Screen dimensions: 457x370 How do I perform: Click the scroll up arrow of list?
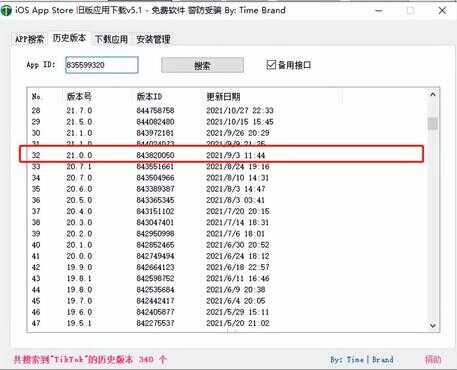tap(433, 94)
